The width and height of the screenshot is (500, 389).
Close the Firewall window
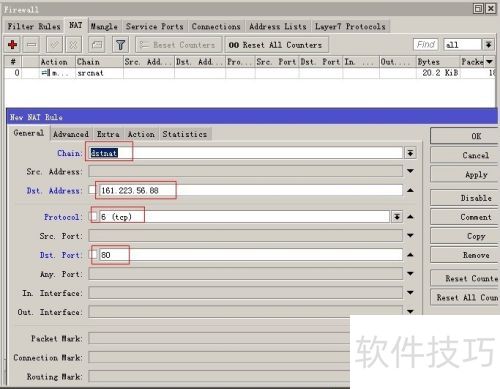pyautogui.click(x=491, y=8)
